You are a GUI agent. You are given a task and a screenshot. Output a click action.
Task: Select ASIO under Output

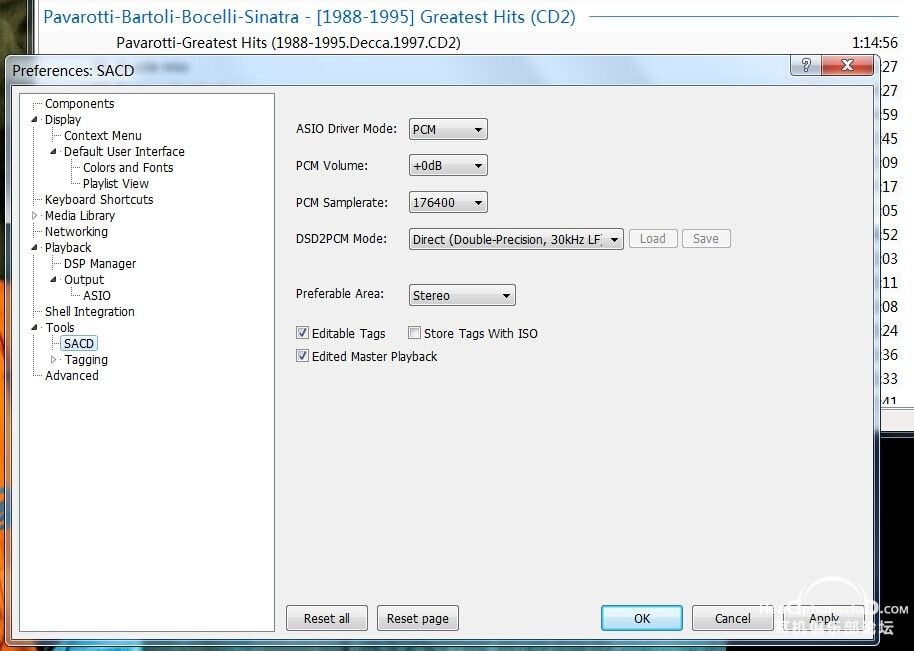pos(97,296)
